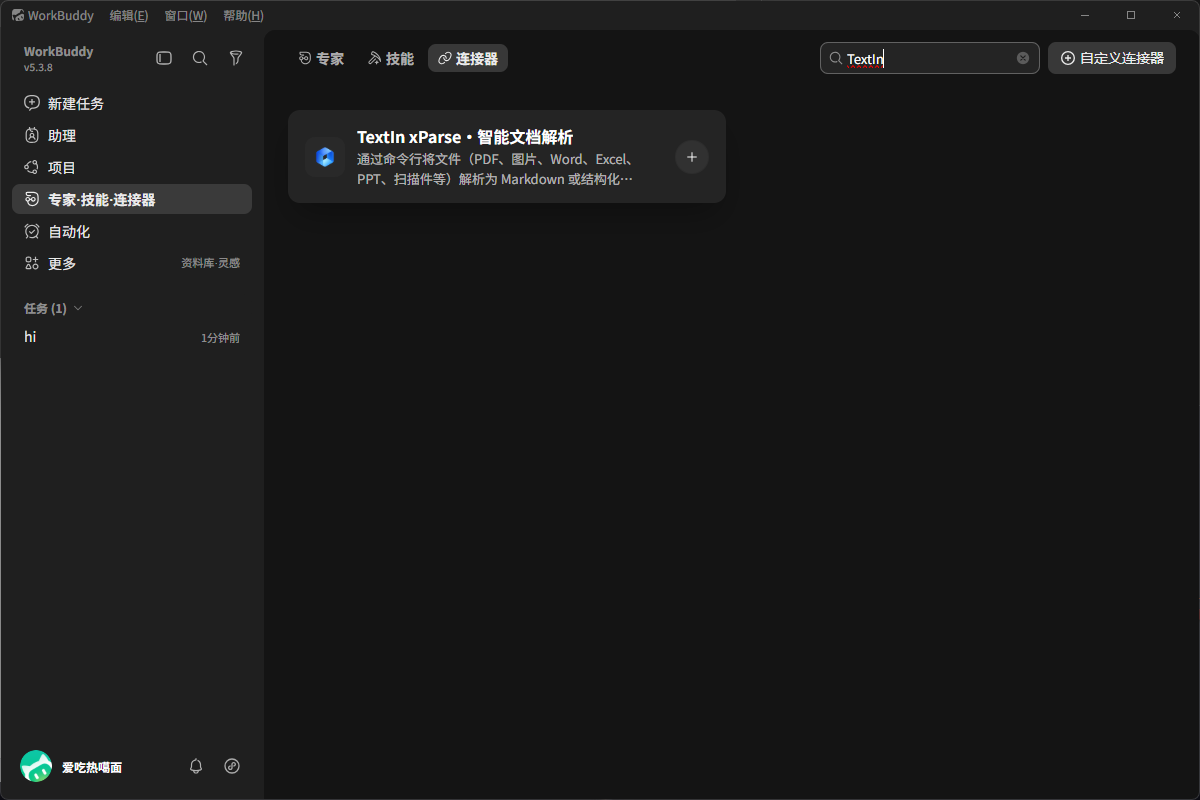Click the TextIn search input field
This screenshot has height=800, width=1200.
point(930,58)
